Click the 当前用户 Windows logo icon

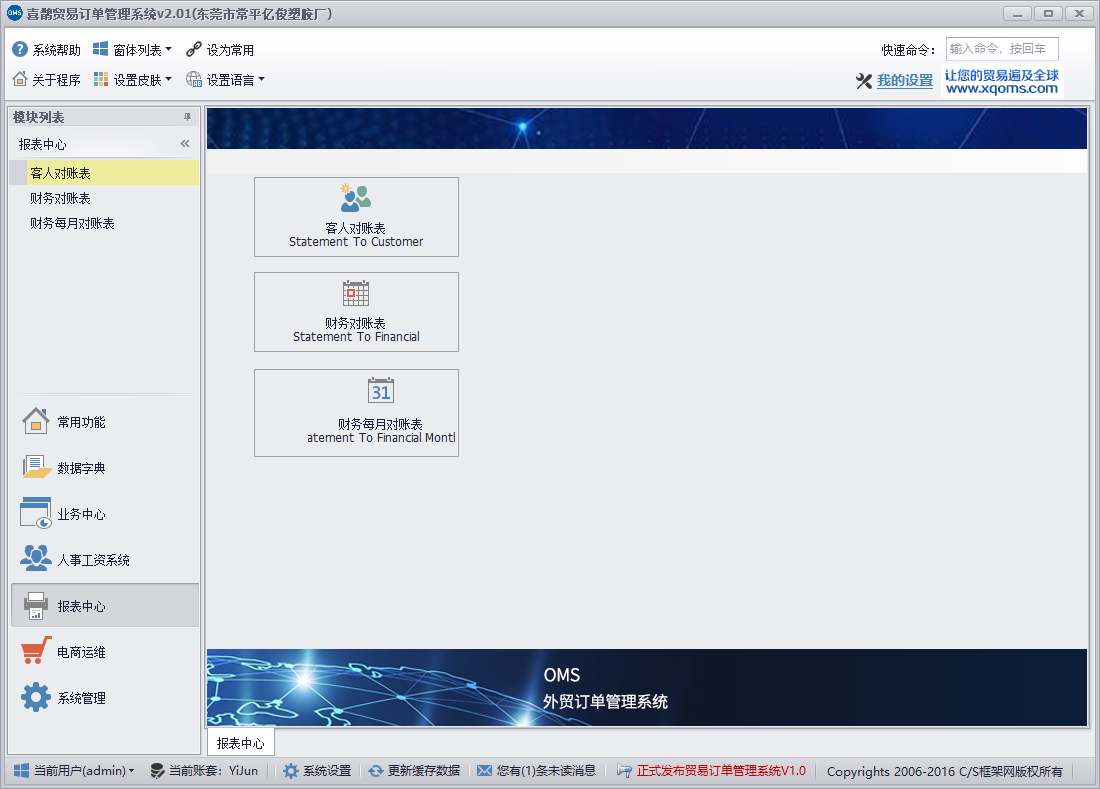[x=22, y=770]
